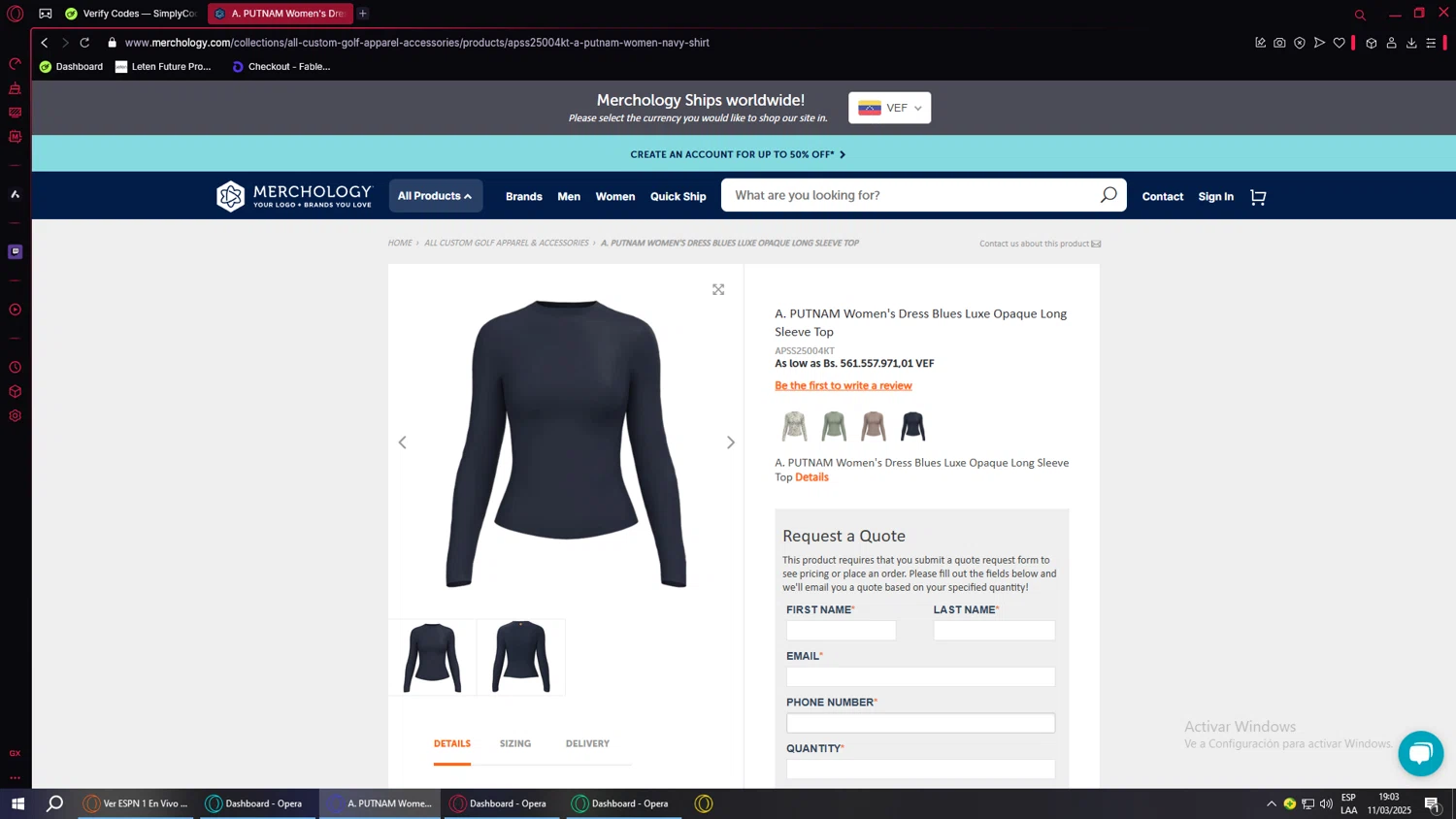Switch to the Sizing tab
The width and height of the screenshot is (1456, 819).
[515, 743]
